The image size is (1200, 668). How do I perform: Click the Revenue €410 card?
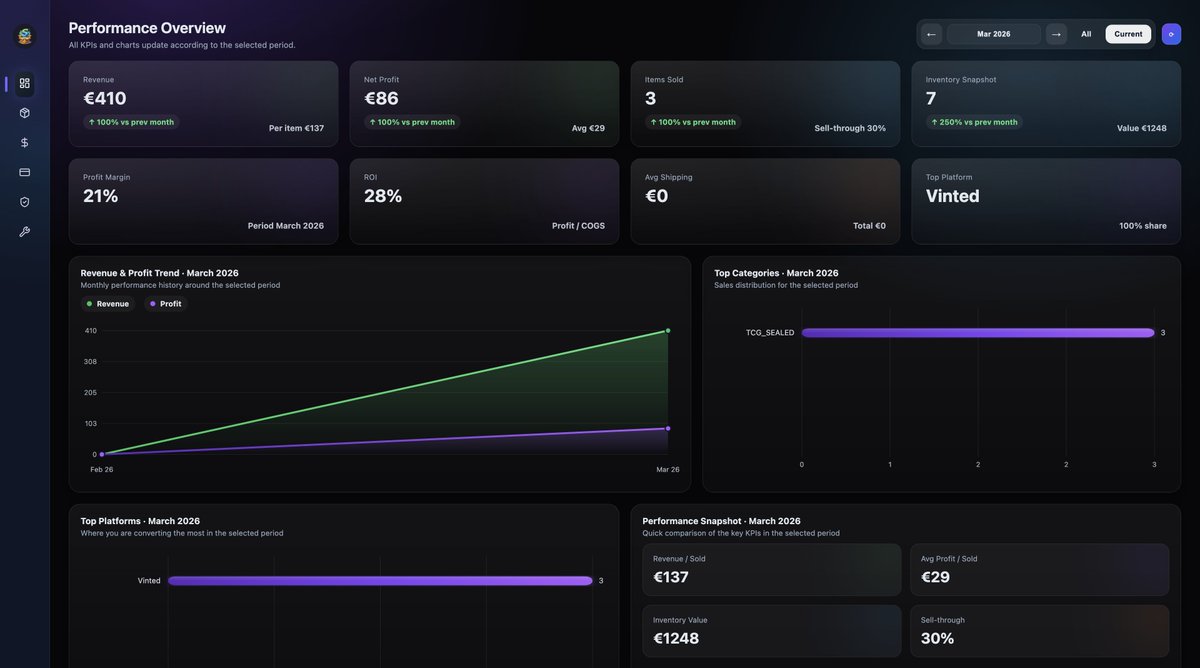pos(203,104)
